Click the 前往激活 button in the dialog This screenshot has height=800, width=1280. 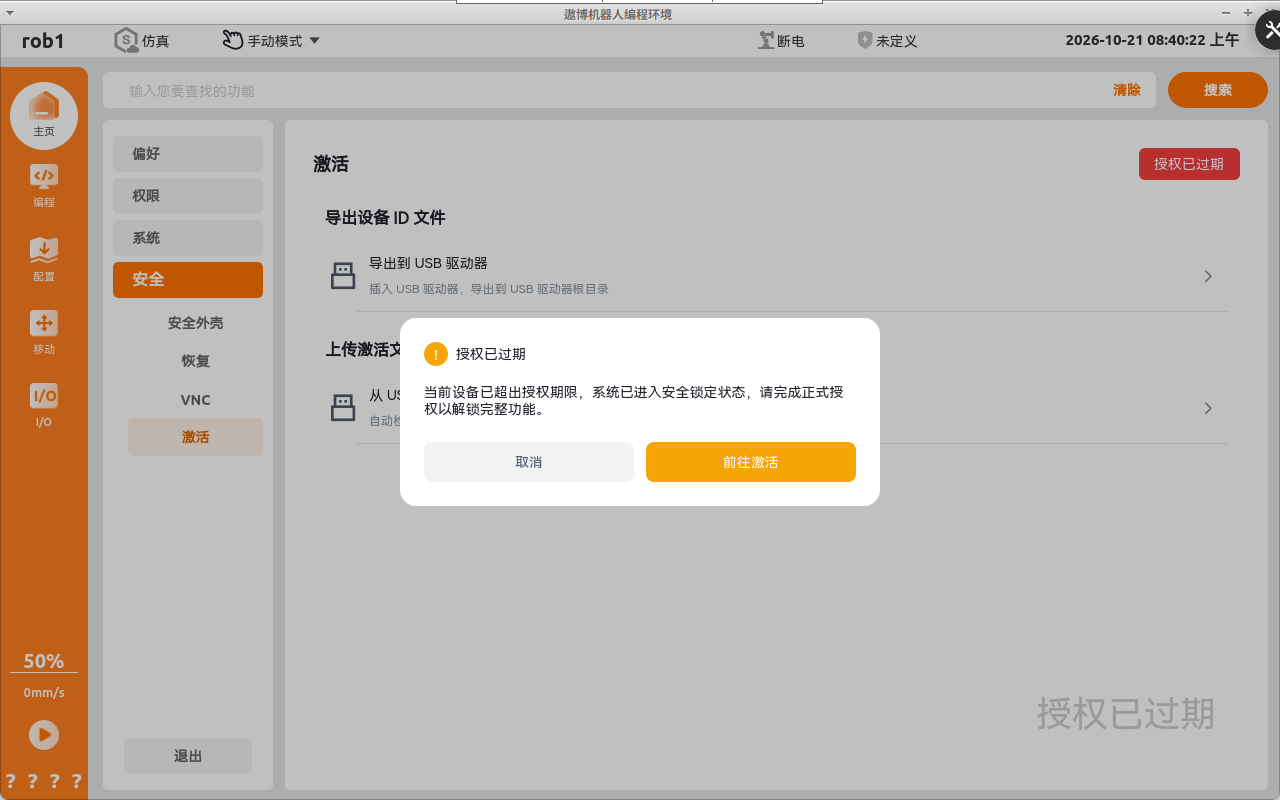coord(751,462)
